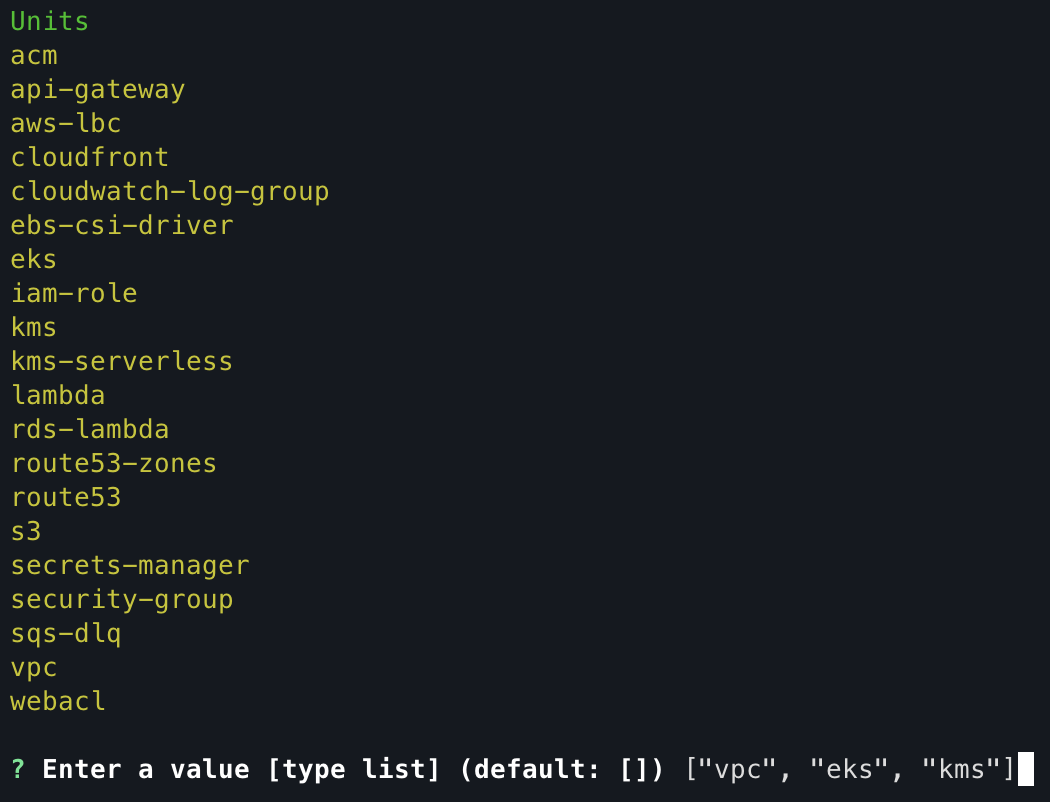Click the kms-serverless entry
Image resolution: width=1050 pixels, height=802 pixels.
[122, 361]
